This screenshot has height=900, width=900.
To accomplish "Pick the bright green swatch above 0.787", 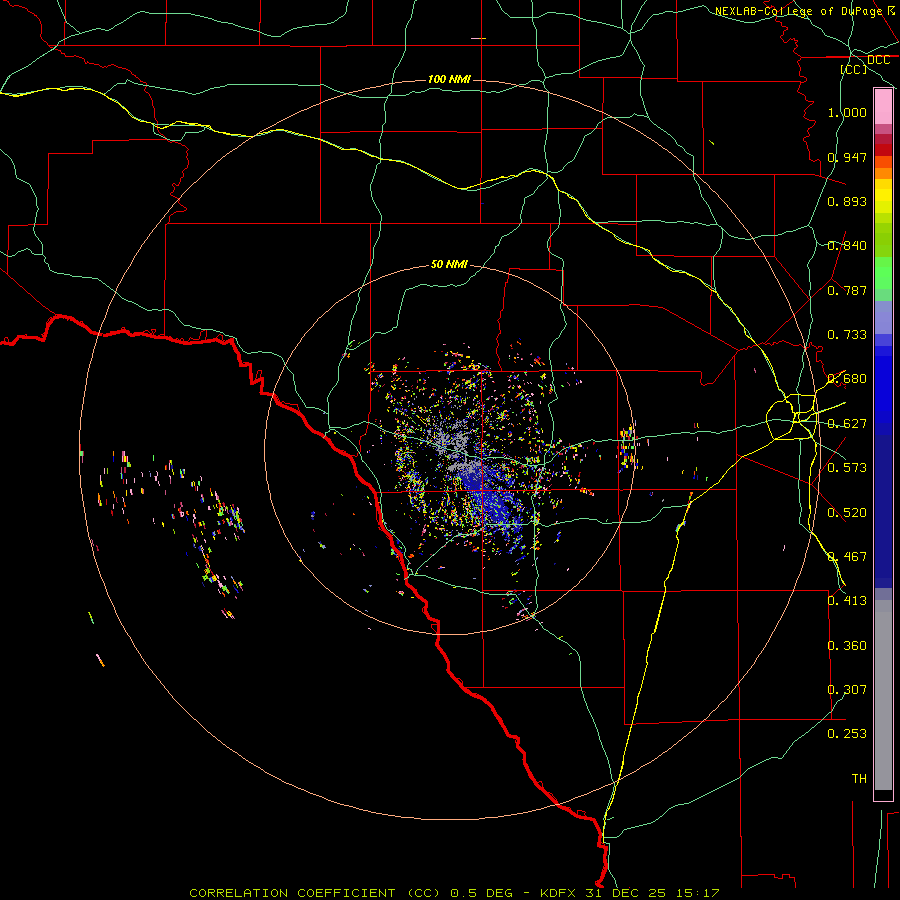I will click(x=883, y=273).
